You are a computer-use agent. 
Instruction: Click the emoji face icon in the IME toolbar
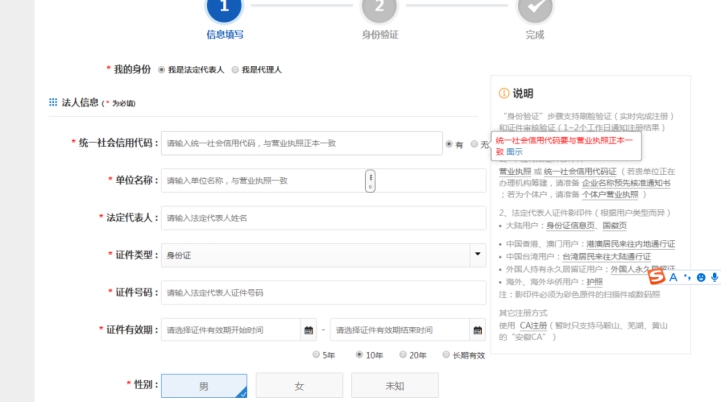pos(701,277)
